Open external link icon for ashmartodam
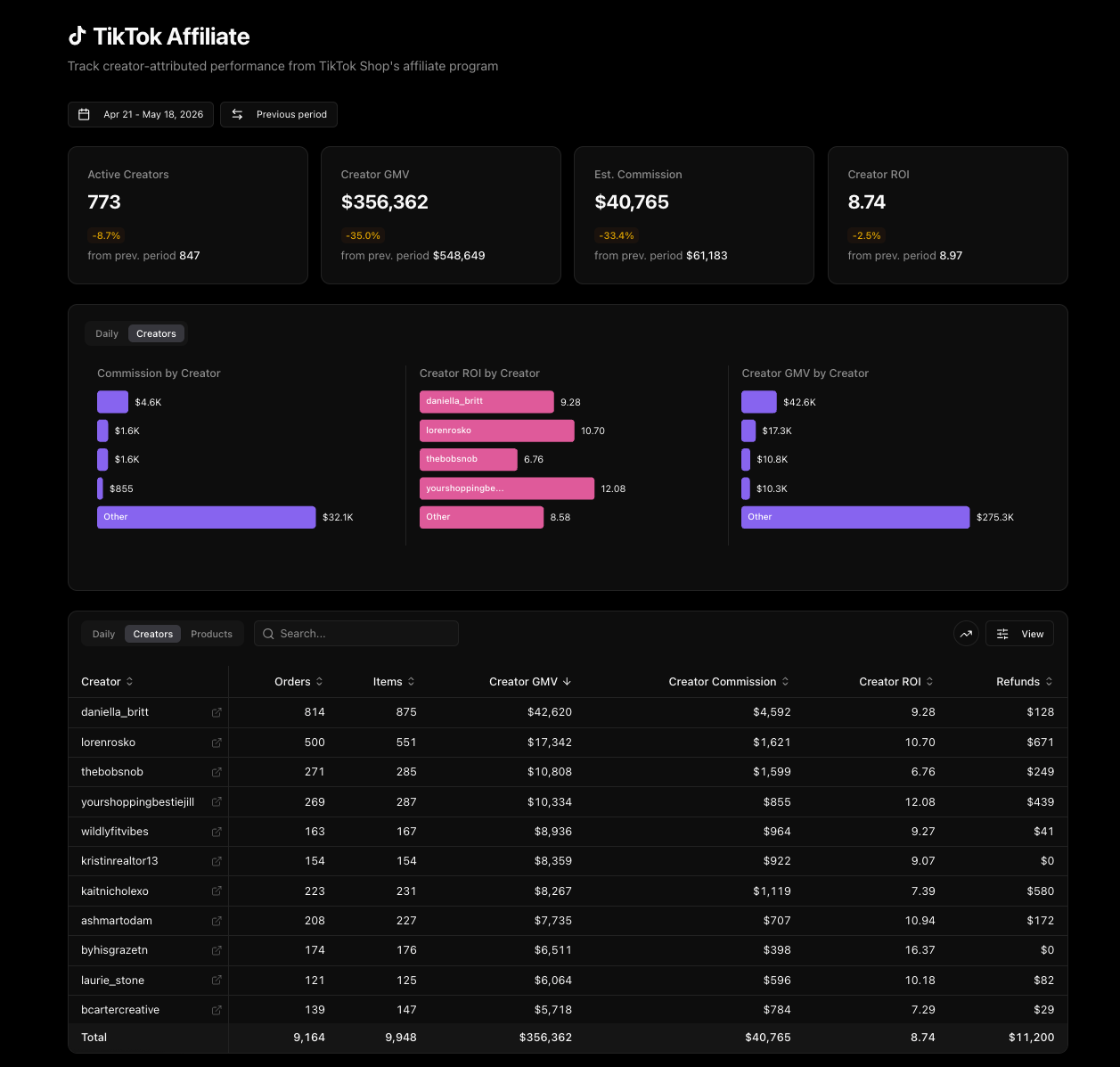1120x1067 pixels. [217, 921]
